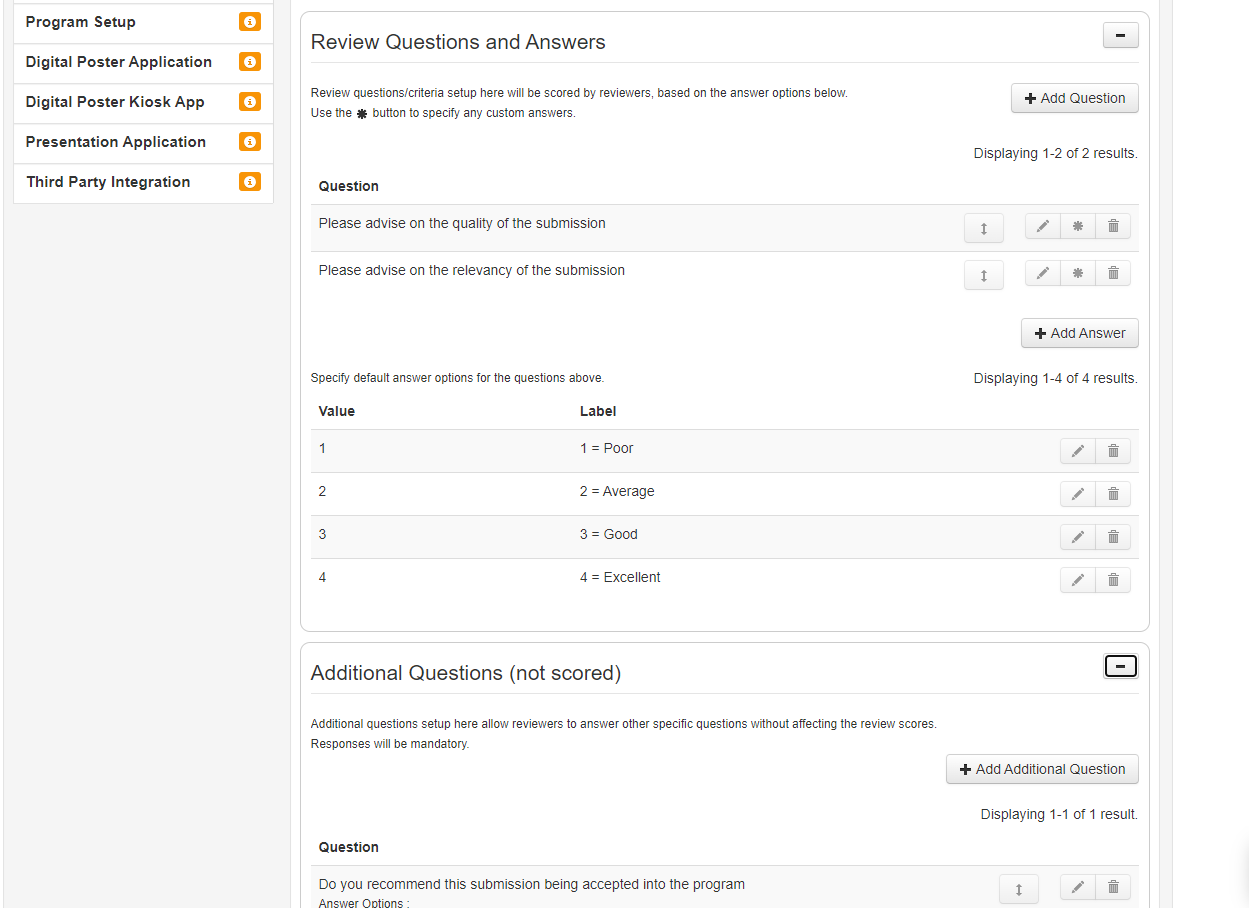Edit the recommend submission additional question
Image resolution: width=1249 pixels, height=908 pixels.
[x=1078, y=887]
